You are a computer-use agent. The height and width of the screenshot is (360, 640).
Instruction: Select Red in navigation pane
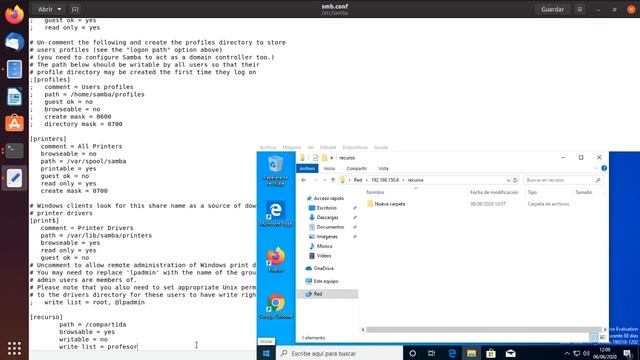327,294
